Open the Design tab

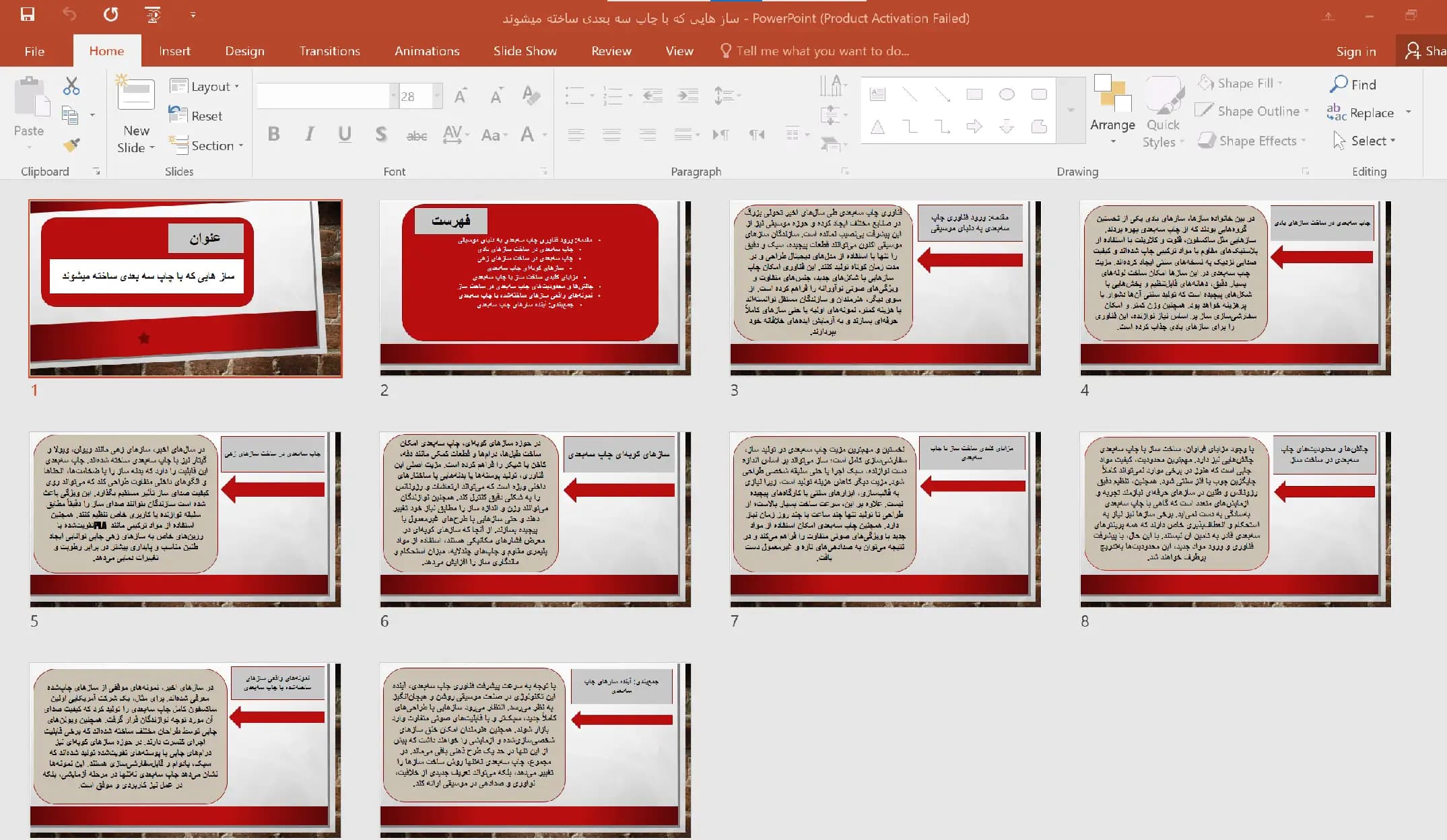[244, 50]
